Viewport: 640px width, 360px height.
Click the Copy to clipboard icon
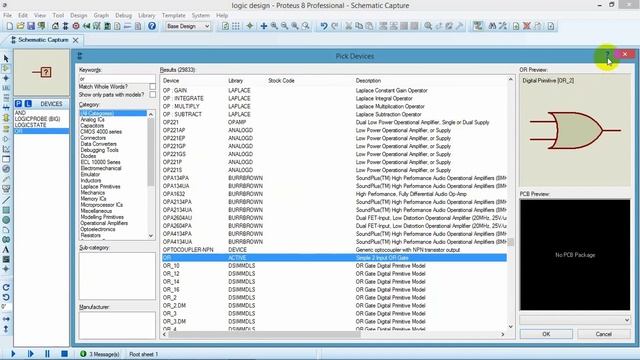pyautogui.click(x=359, y=26)
